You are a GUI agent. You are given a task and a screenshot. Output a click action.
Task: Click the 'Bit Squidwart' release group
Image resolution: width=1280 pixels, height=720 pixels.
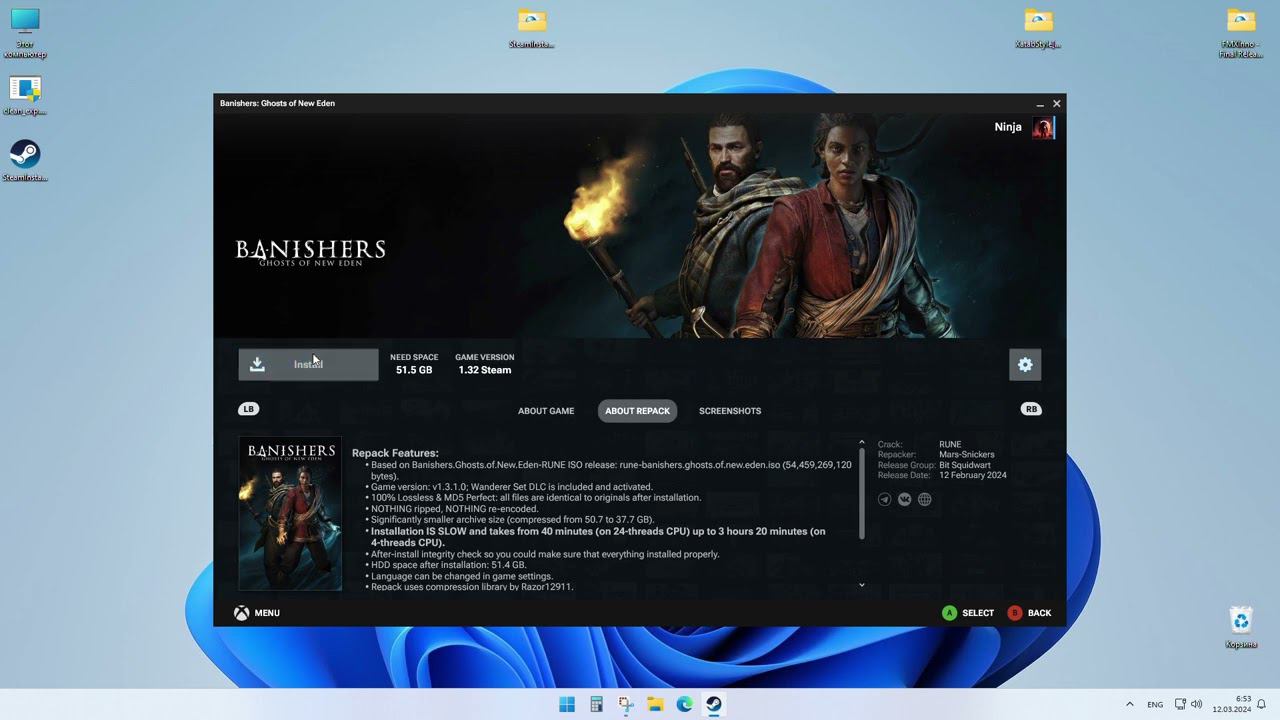965,465
